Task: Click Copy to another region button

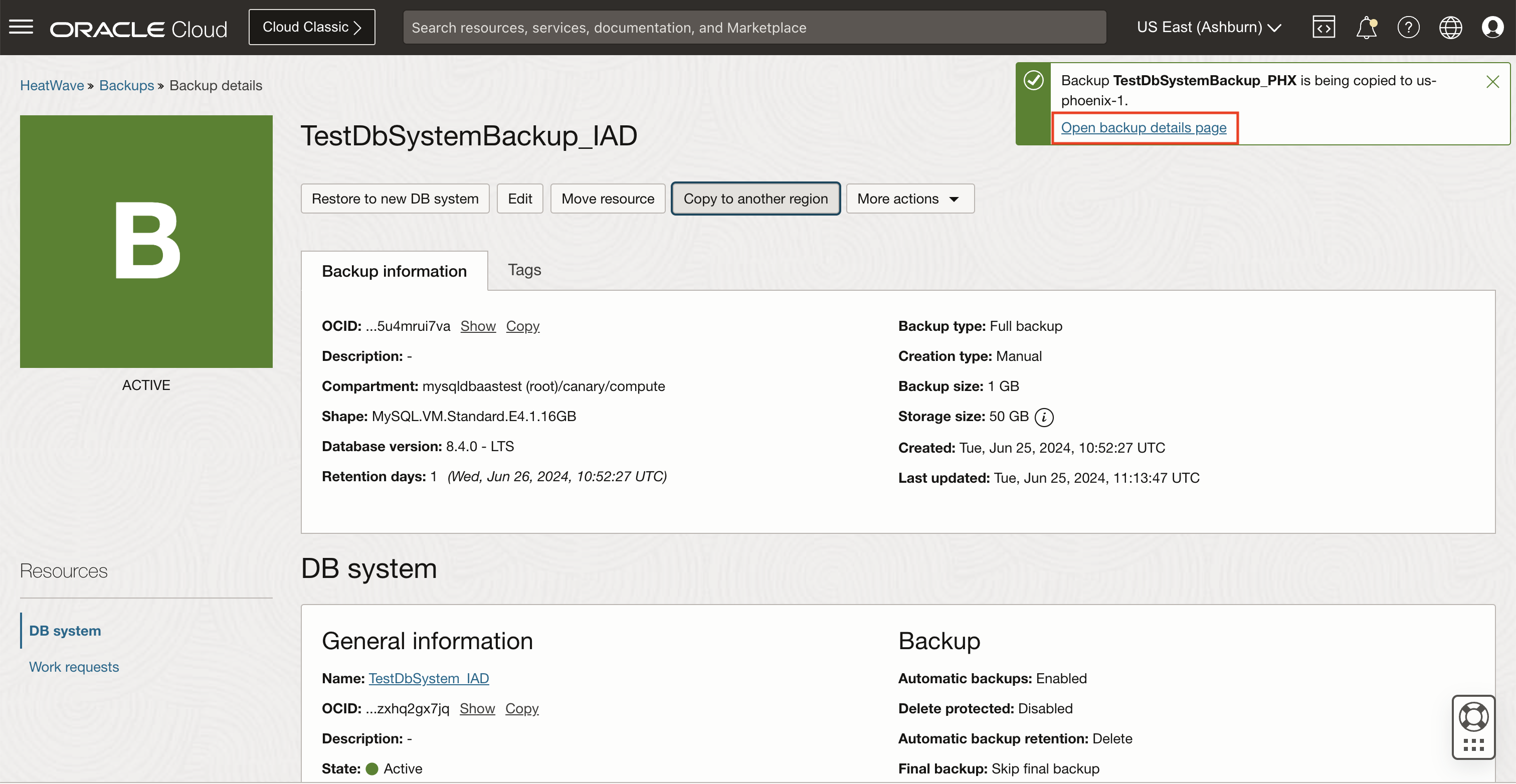Action: click(x=755, y=199)
